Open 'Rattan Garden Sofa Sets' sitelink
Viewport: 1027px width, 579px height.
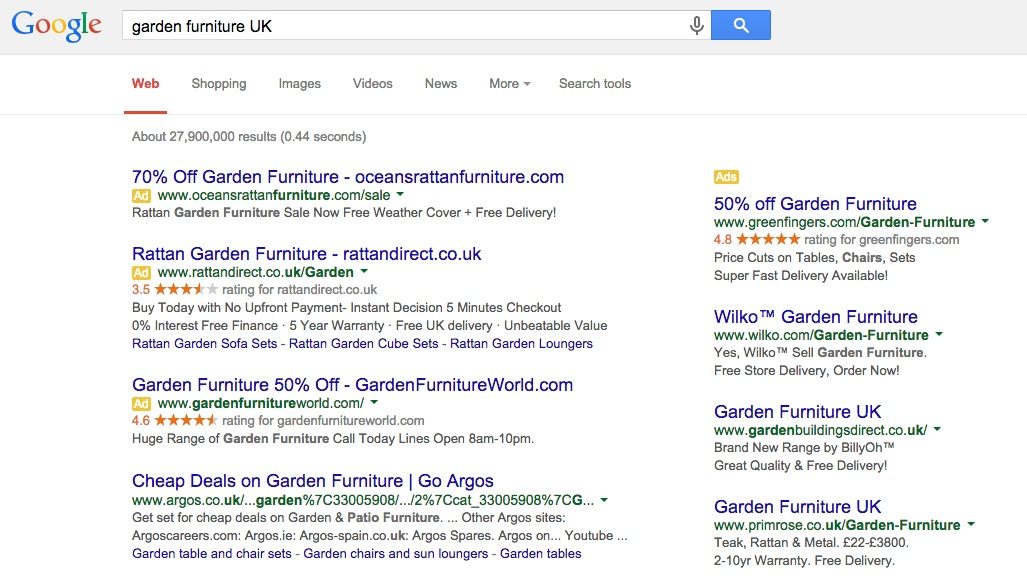click(204, 344)
